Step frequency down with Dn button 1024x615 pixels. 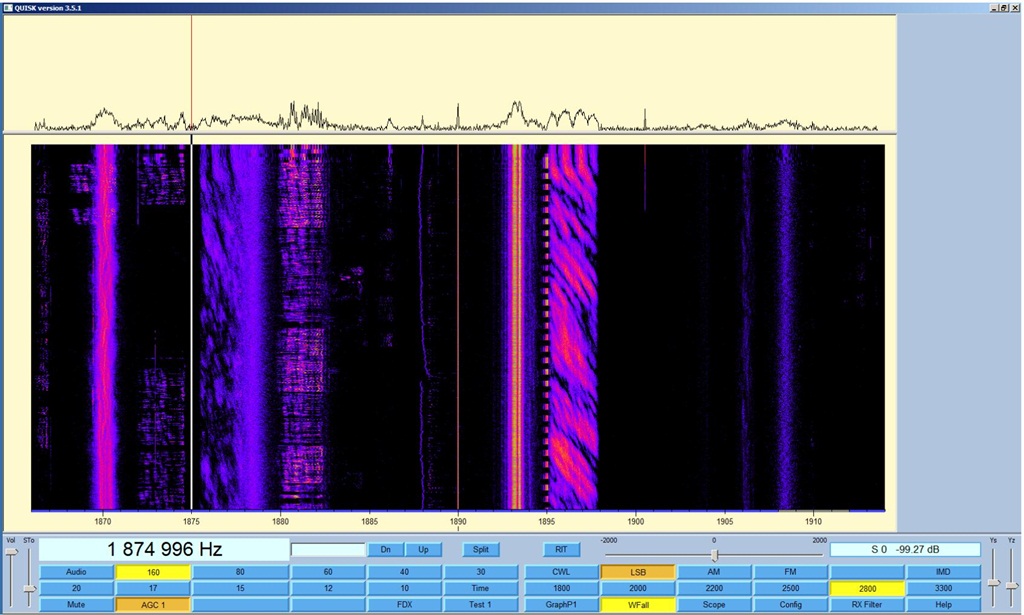tap(385, 550)
